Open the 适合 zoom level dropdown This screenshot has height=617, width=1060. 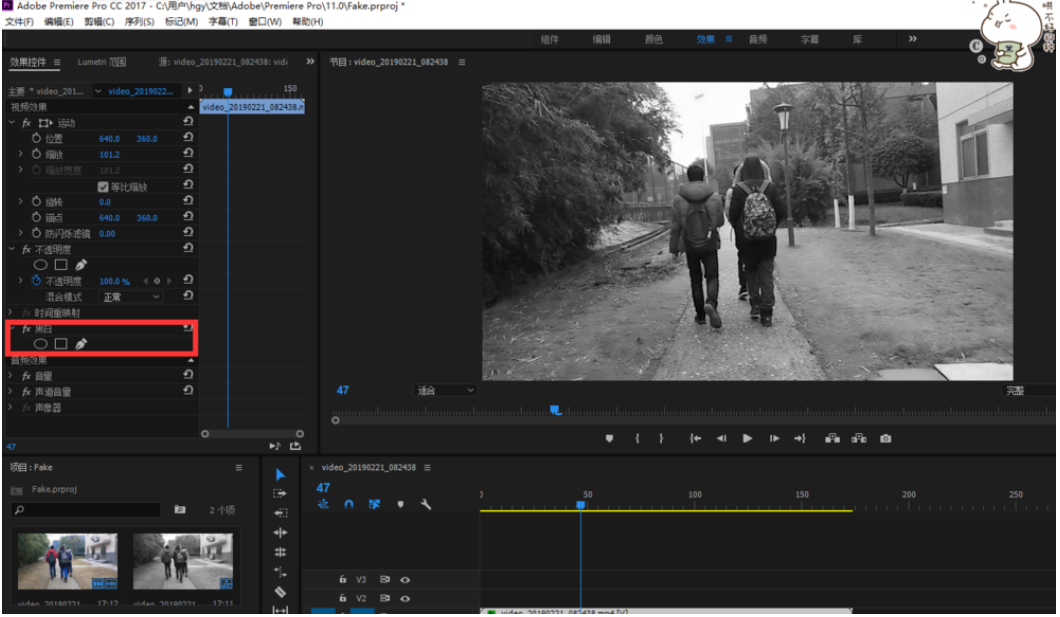(x=445, y=391)
